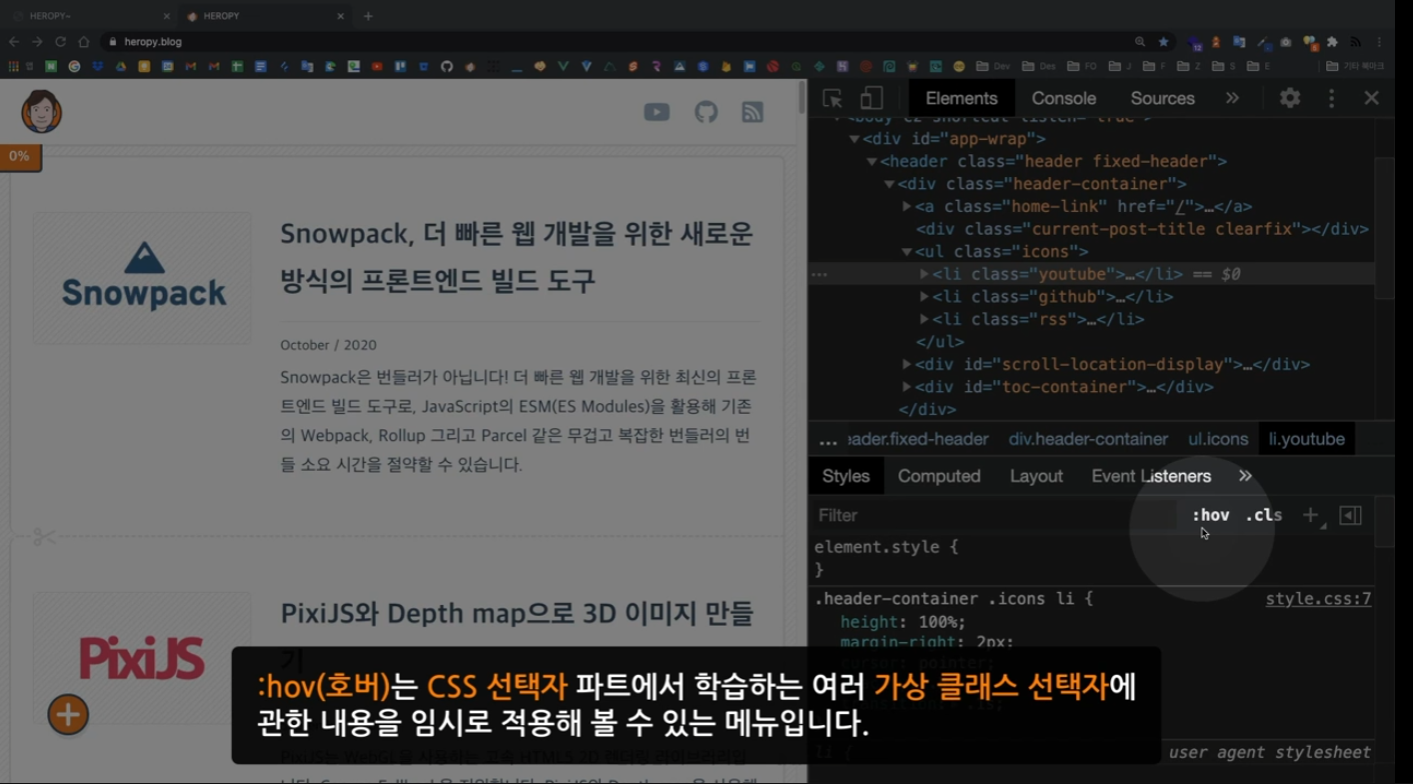Open the GitHub icon in blog header

pyautogui.click(x=706, y=112)
